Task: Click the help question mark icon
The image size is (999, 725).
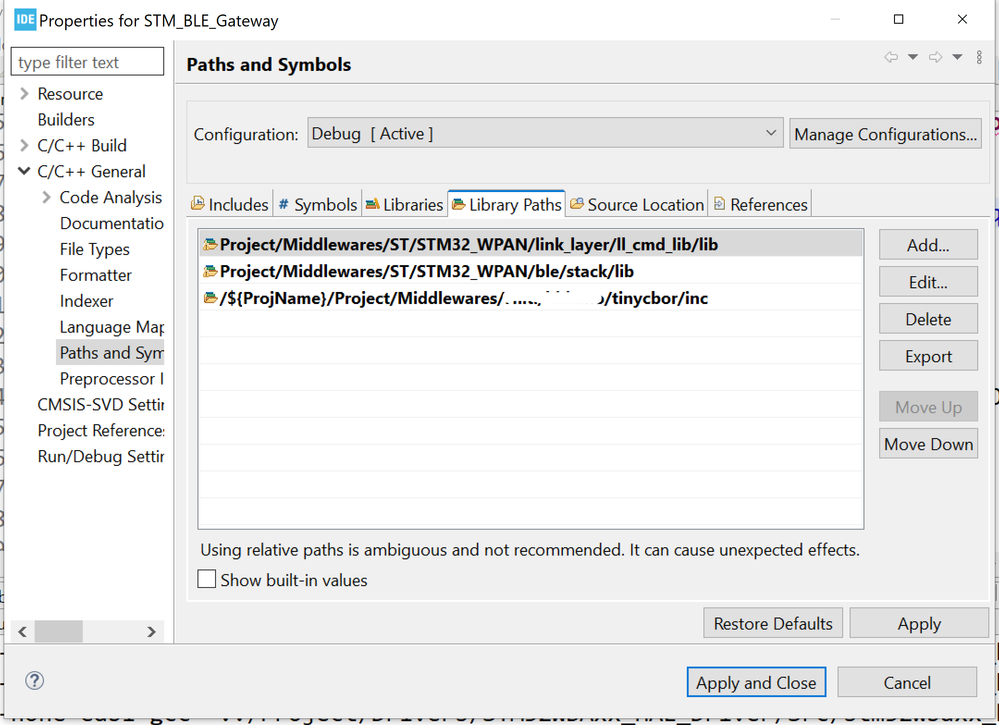Action: [x=34, y=681]
